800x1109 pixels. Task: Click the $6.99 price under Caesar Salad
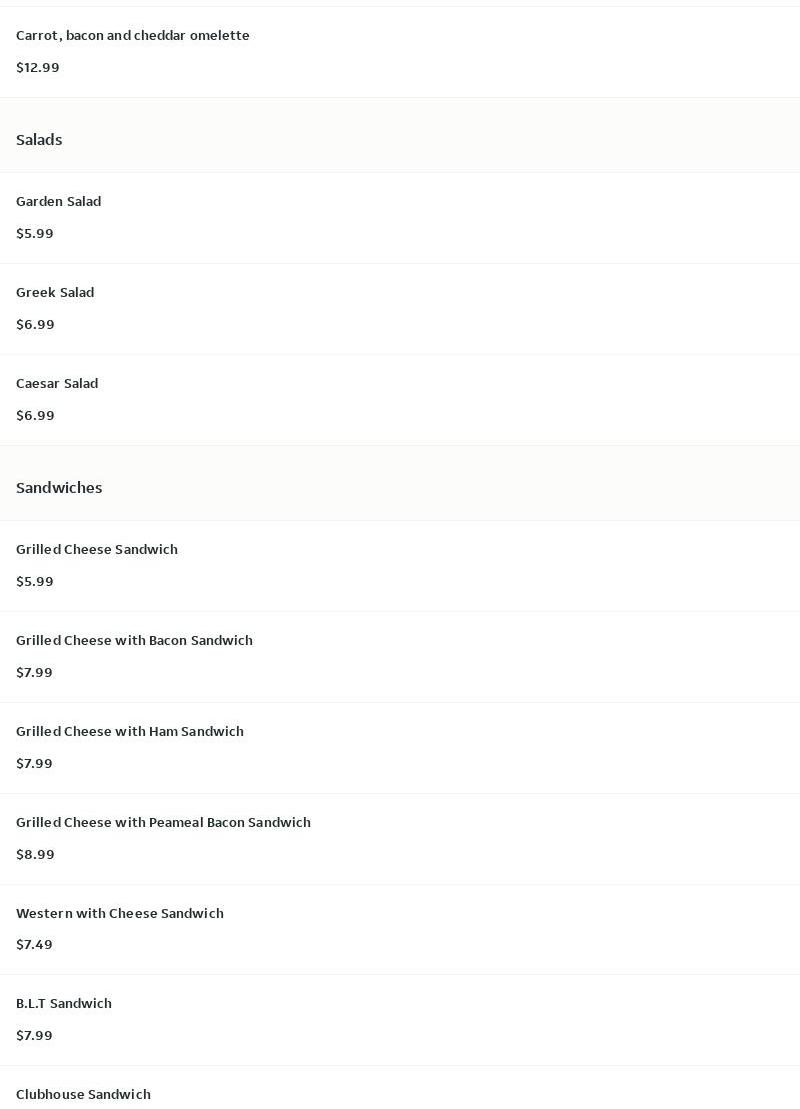35,416
